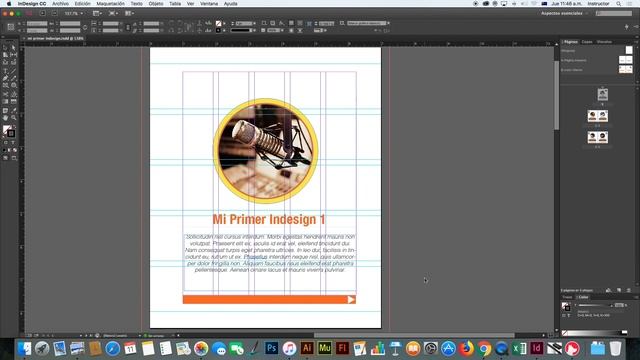Open Google Chrome from the Dock
The width and height of the screenshot is (640, 360).
coord(484,349)
